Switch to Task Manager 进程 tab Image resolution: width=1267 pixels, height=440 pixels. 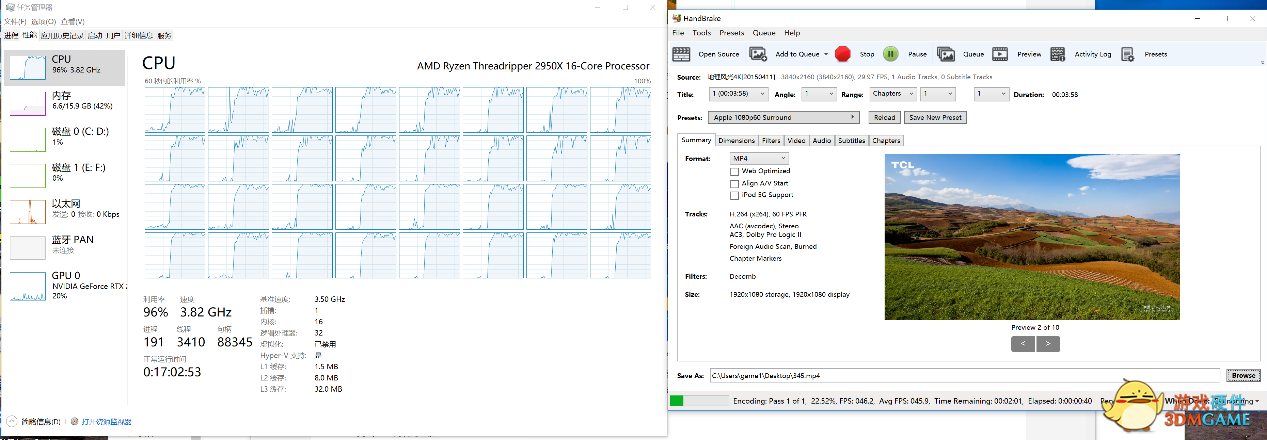click(x=12, y=35)
